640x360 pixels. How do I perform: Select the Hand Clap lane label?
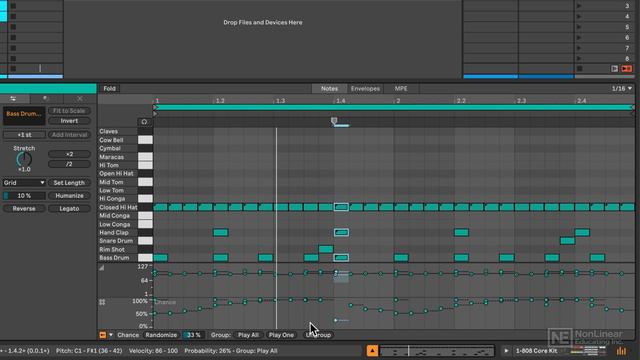(x=114, y=233)
